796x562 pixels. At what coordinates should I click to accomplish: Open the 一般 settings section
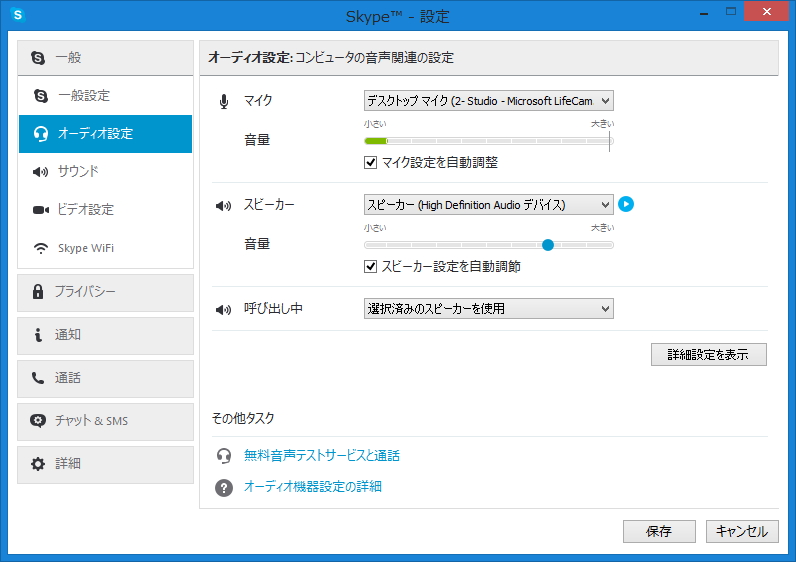pos(106,58)
